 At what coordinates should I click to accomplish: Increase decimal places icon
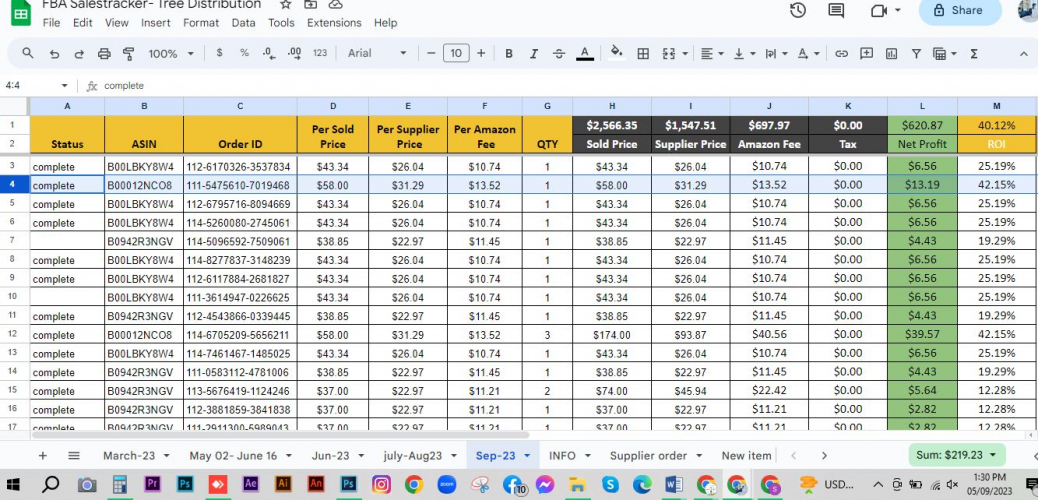click(295, 53)
